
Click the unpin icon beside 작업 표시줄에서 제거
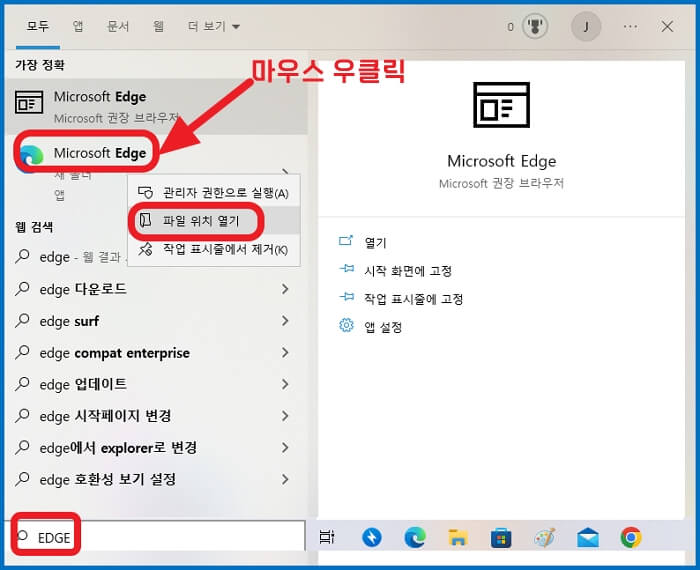coord(145,249)
